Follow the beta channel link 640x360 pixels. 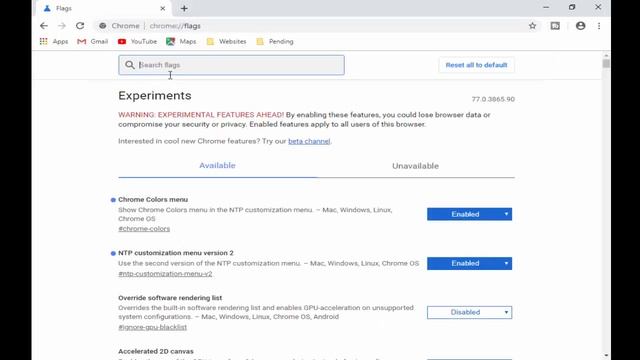click(x=309, y=141)
